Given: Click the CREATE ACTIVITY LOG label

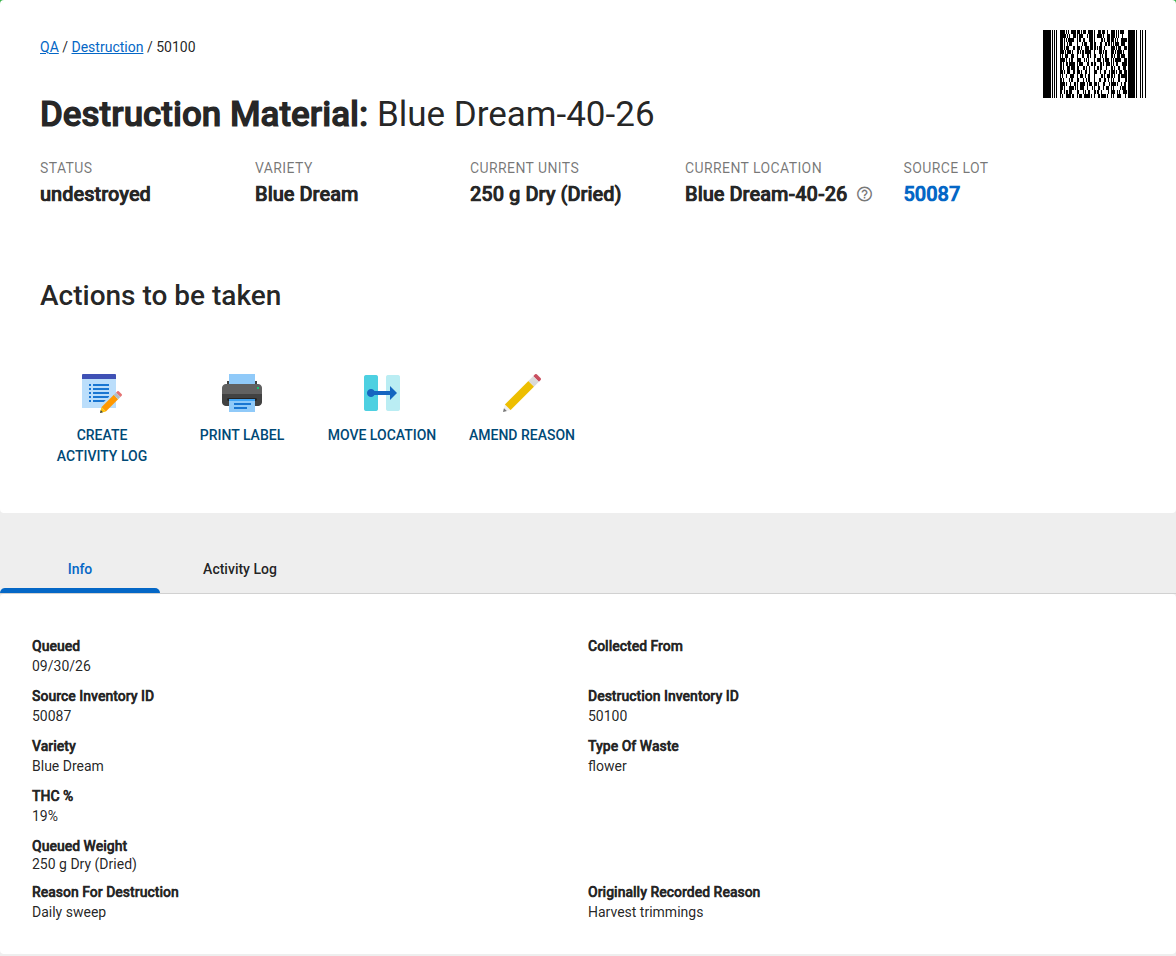Looking at the screenshot, I should point(102,445).
